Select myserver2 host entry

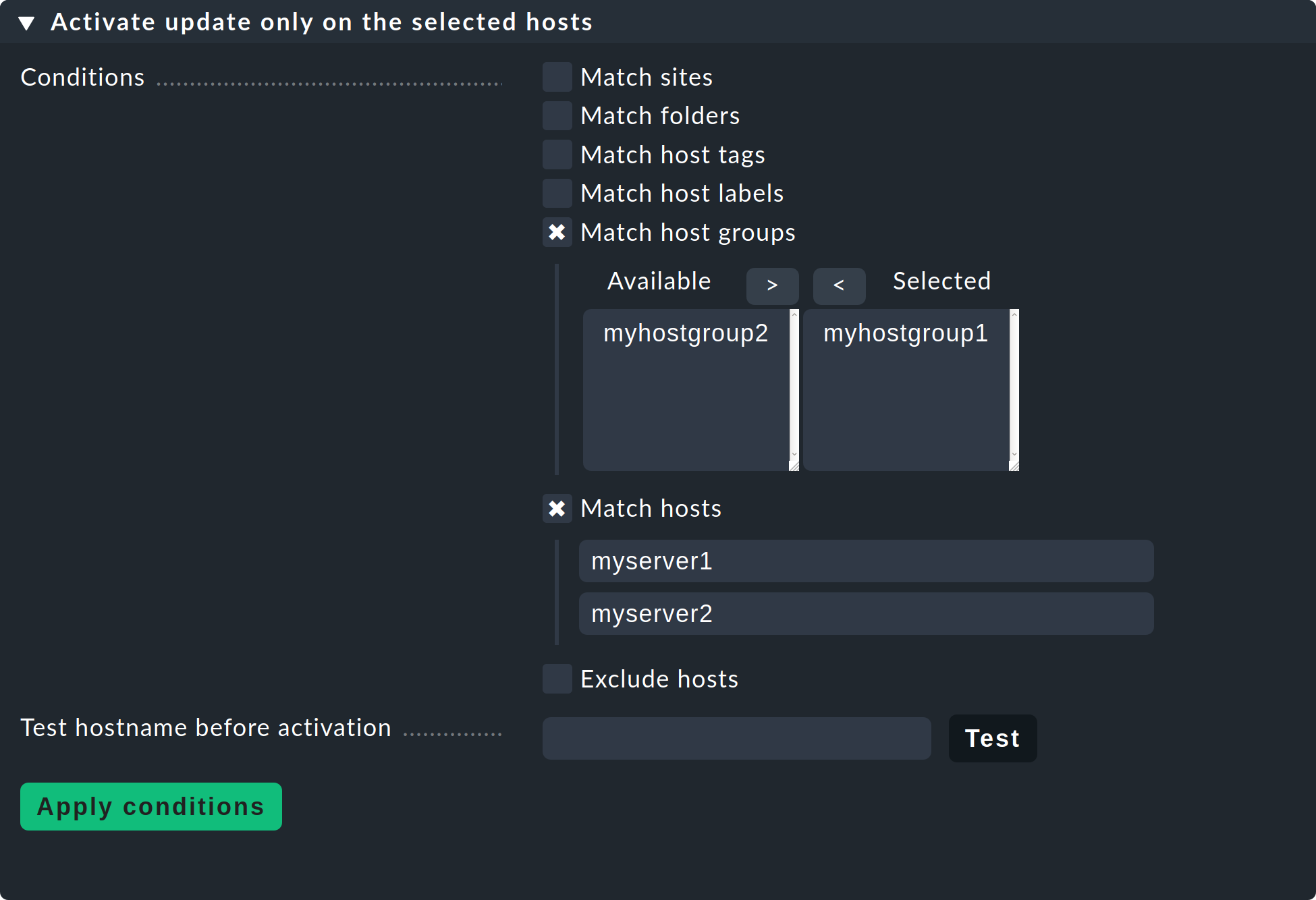(864, 611)
